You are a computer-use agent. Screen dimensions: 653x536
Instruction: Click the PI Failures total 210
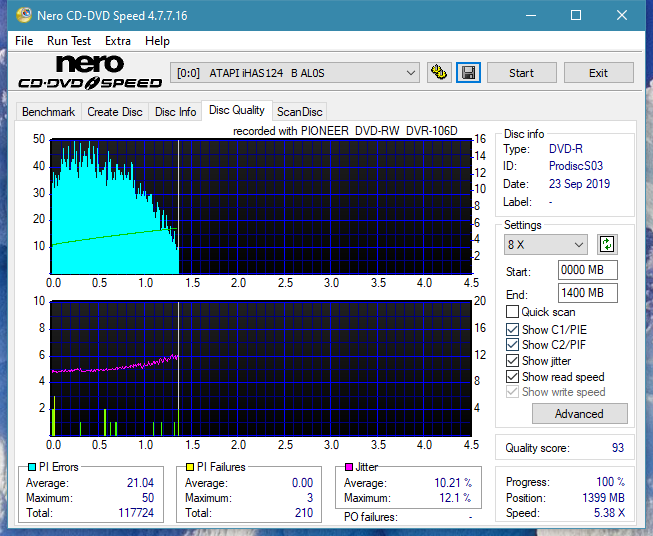pyautogui.click(x=304, y=513)
